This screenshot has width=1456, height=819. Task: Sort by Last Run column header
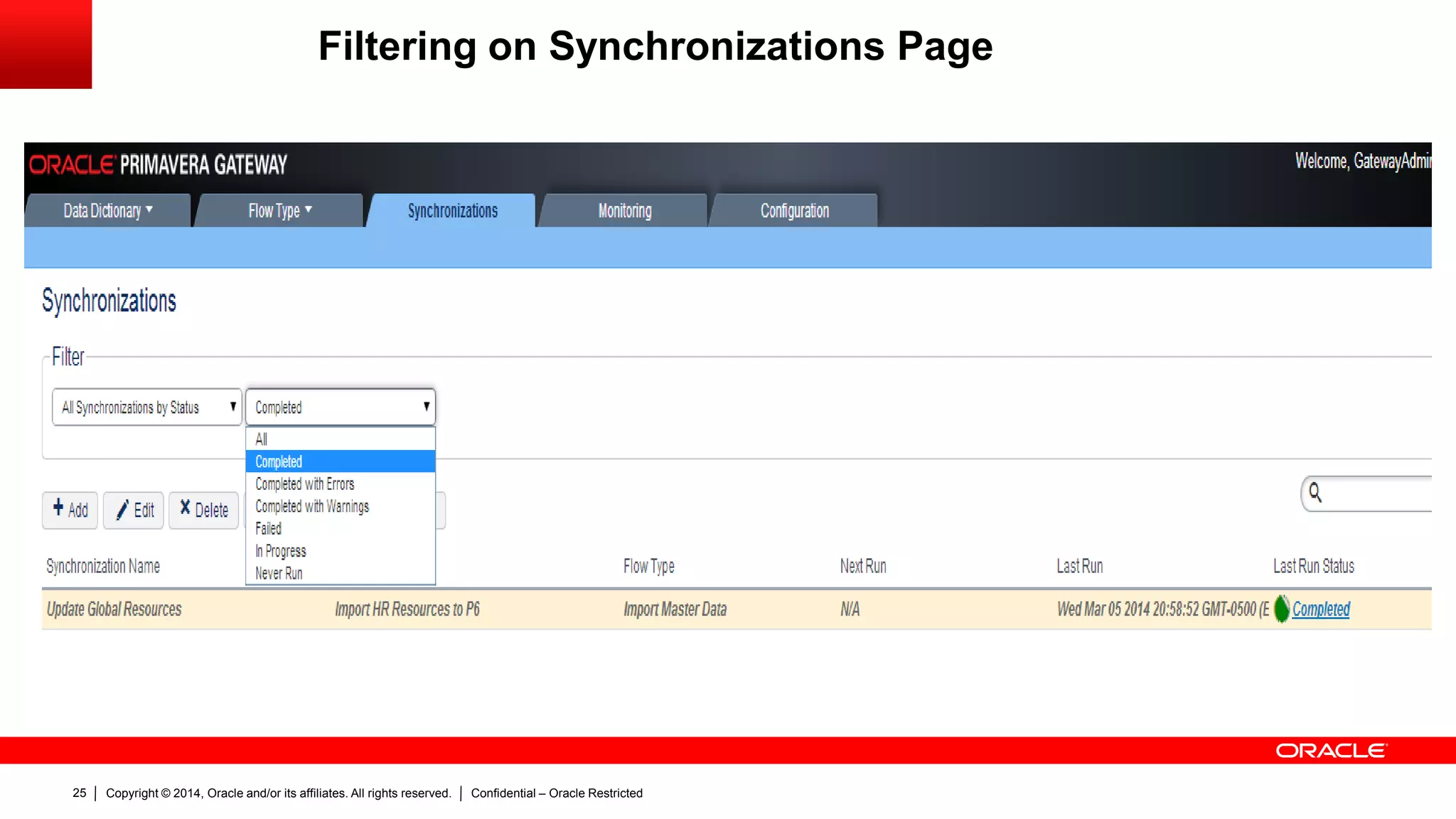point(1079,566)
